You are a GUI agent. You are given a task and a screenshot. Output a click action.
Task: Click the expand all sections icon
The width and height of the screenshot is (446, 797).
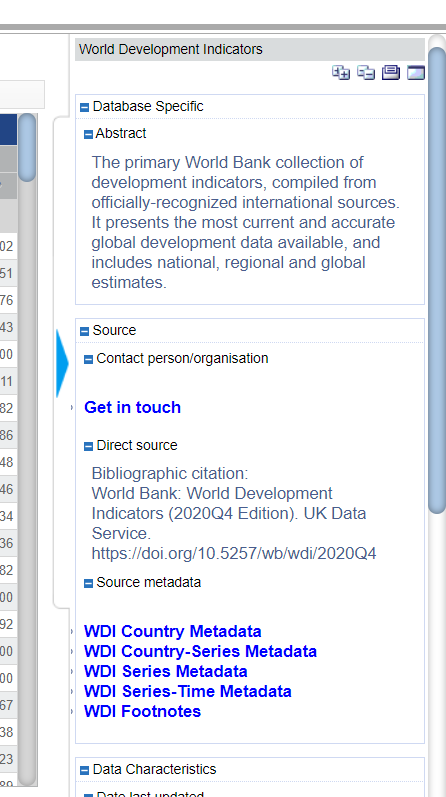[x=341, y=73]
